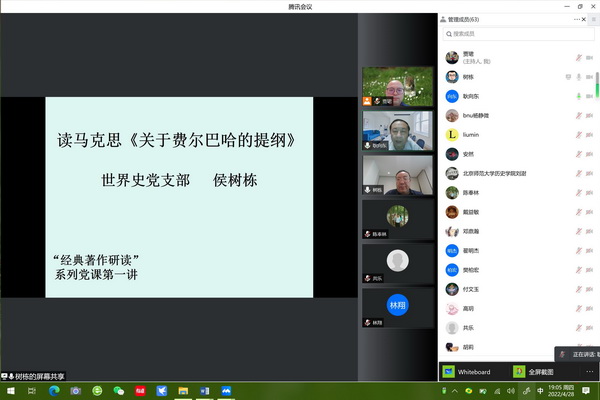The image size is (600, 400).
Task: Open WeChat from the taskbar
Action: pos(119,391)
